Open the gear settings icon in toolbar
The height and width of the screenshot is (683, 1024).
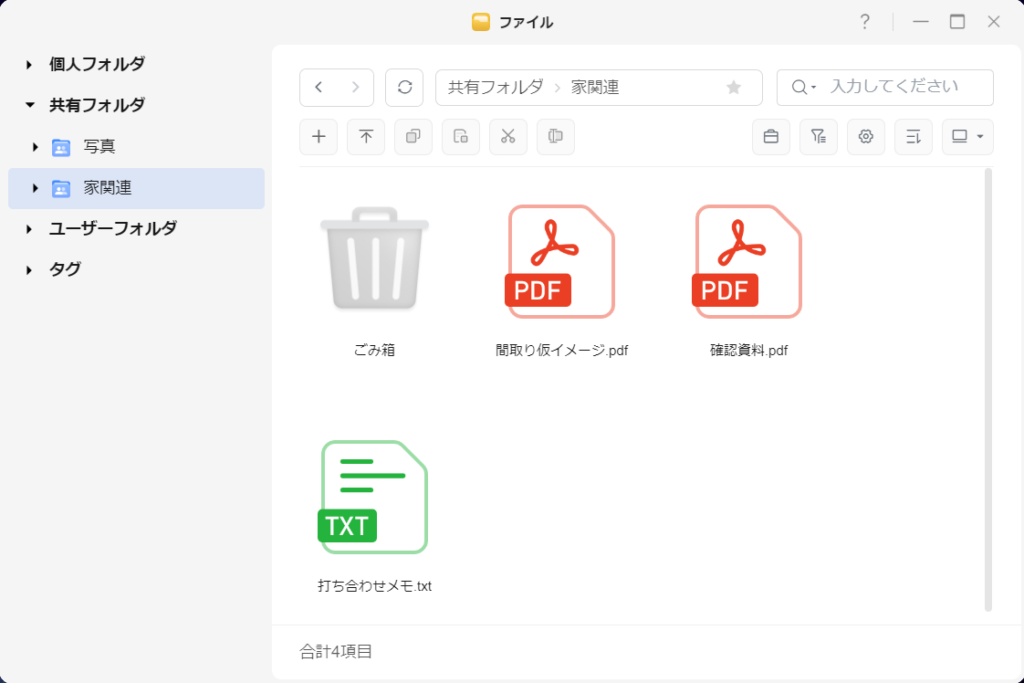tap(866, 137)
